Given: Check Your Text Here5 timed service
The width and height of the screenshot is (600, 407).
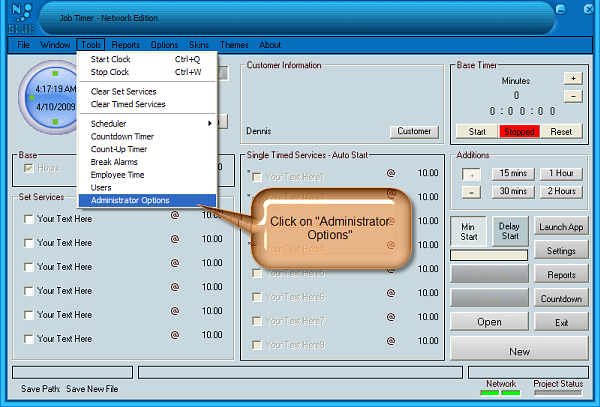Looking at the screenshot, I should tap(257, 273).
